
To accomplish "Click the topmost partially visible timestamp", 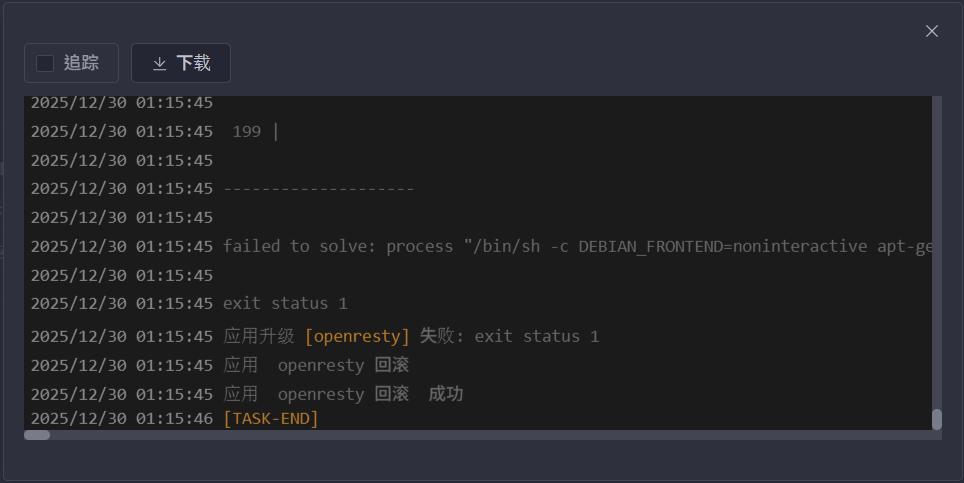I will point(121,102).
